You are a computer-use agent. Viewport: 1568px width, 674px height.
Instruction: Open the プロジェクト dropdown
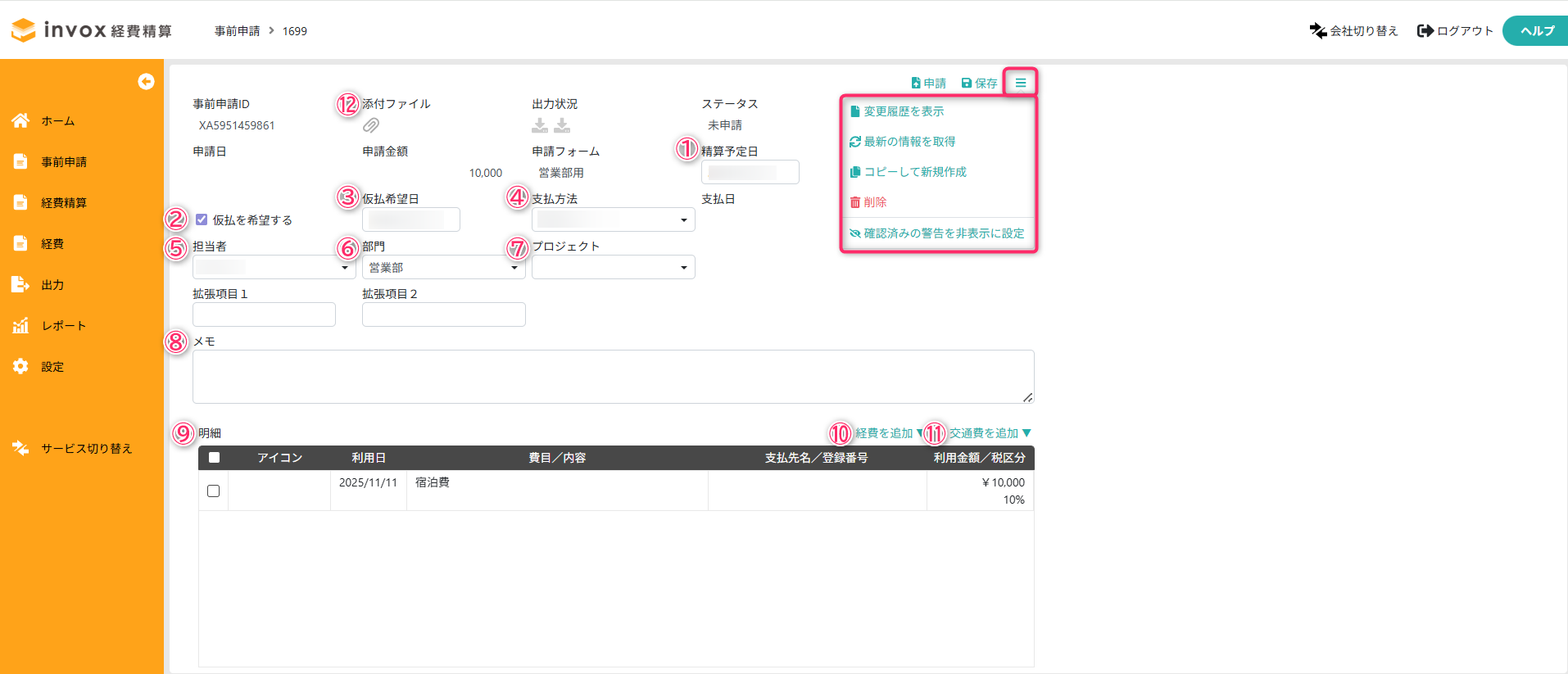[x=613, y=268]
